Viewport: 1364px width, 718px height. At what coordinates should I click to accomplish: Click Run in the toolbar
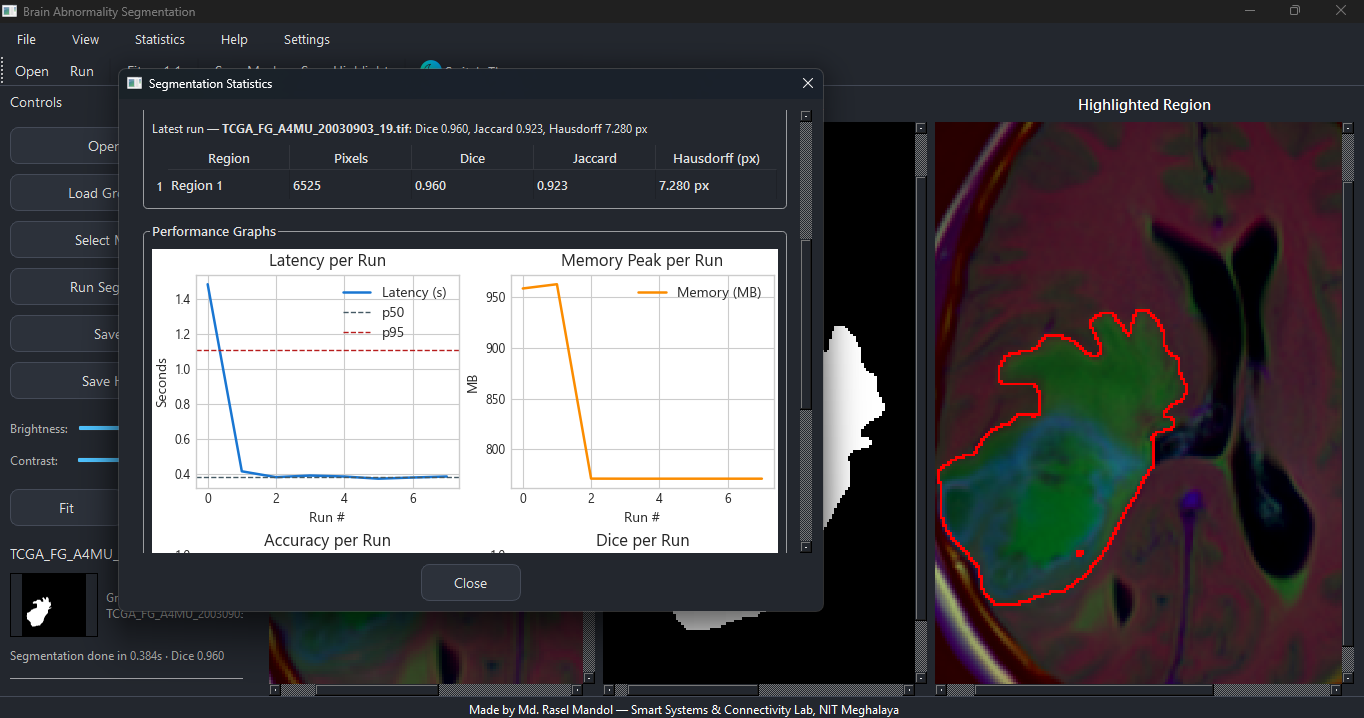(x=82, y=71)
